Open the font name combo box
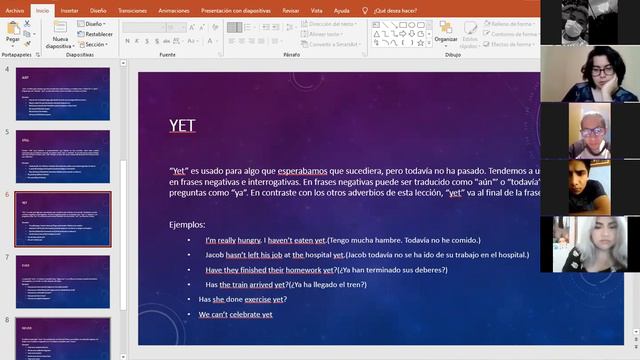 (144, 27)
